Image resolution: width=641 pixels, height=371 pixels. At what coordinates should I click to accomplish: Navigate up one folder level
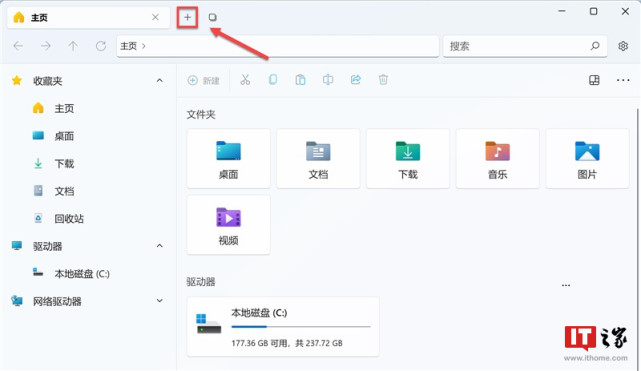[73, 46]
